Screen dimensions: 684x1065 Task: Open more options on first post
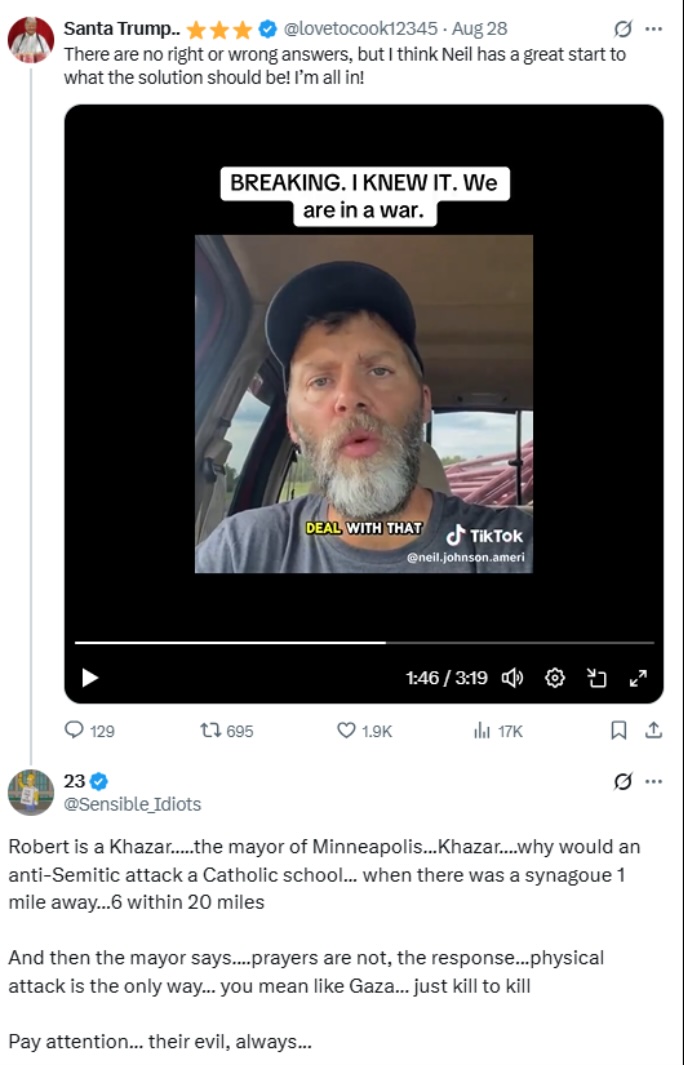tap(653, 29)
